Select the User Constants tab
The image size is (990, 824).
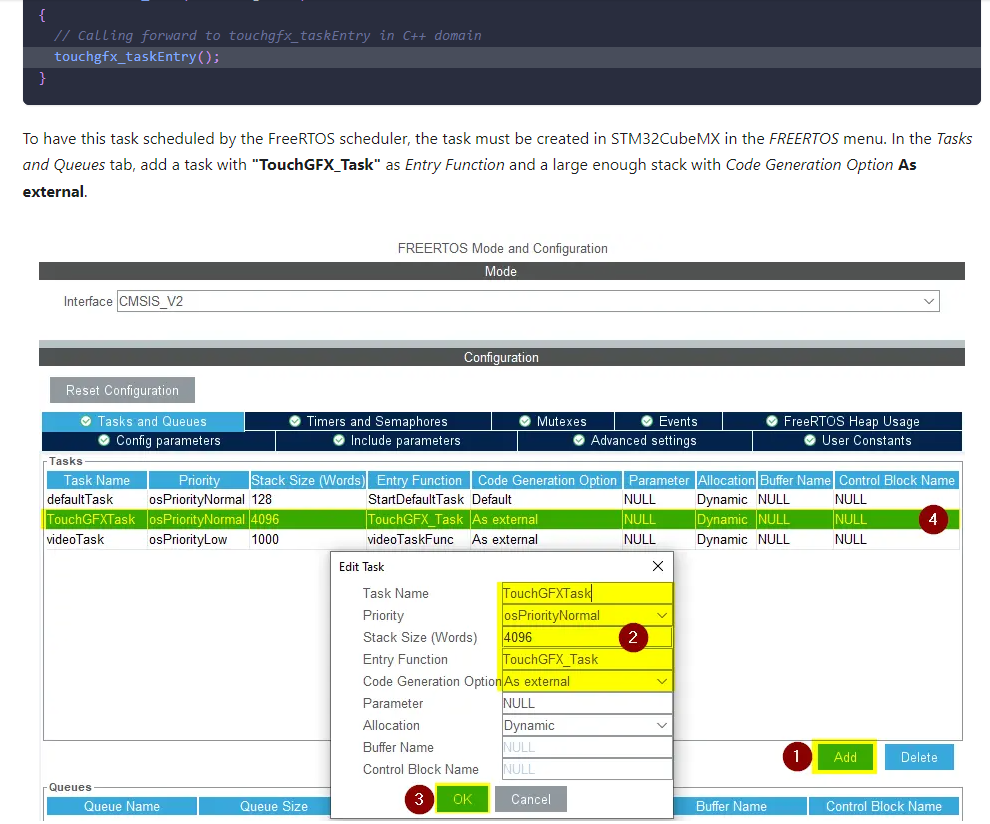click(857, 441)
